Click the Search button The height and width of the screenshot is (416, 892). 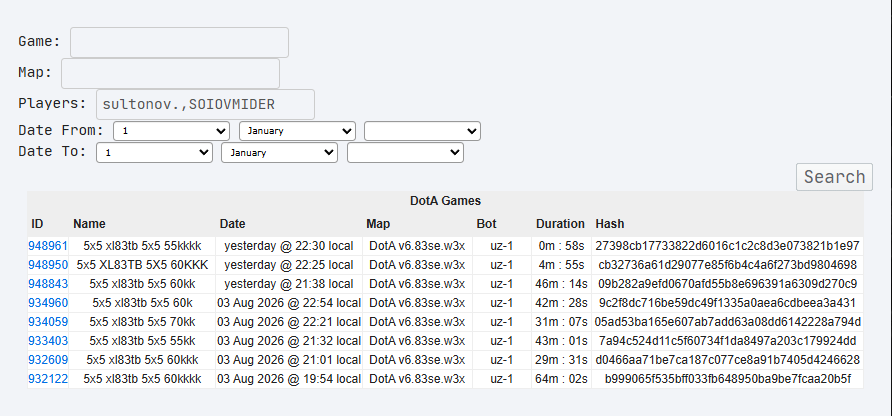834,177
